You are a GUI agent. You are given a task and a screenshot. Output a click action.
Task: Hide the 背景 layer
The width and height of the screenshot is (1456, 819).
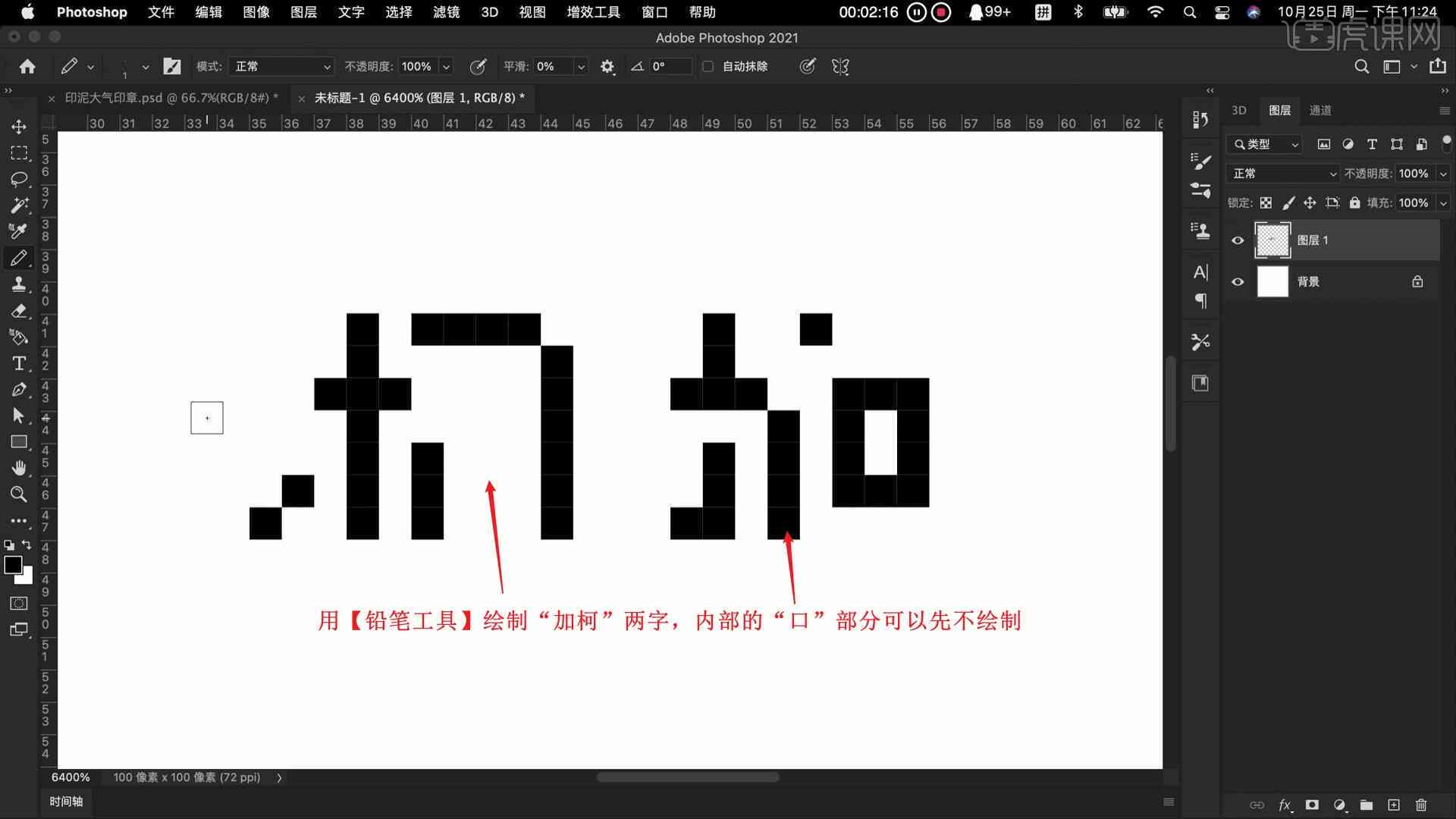1238,282
